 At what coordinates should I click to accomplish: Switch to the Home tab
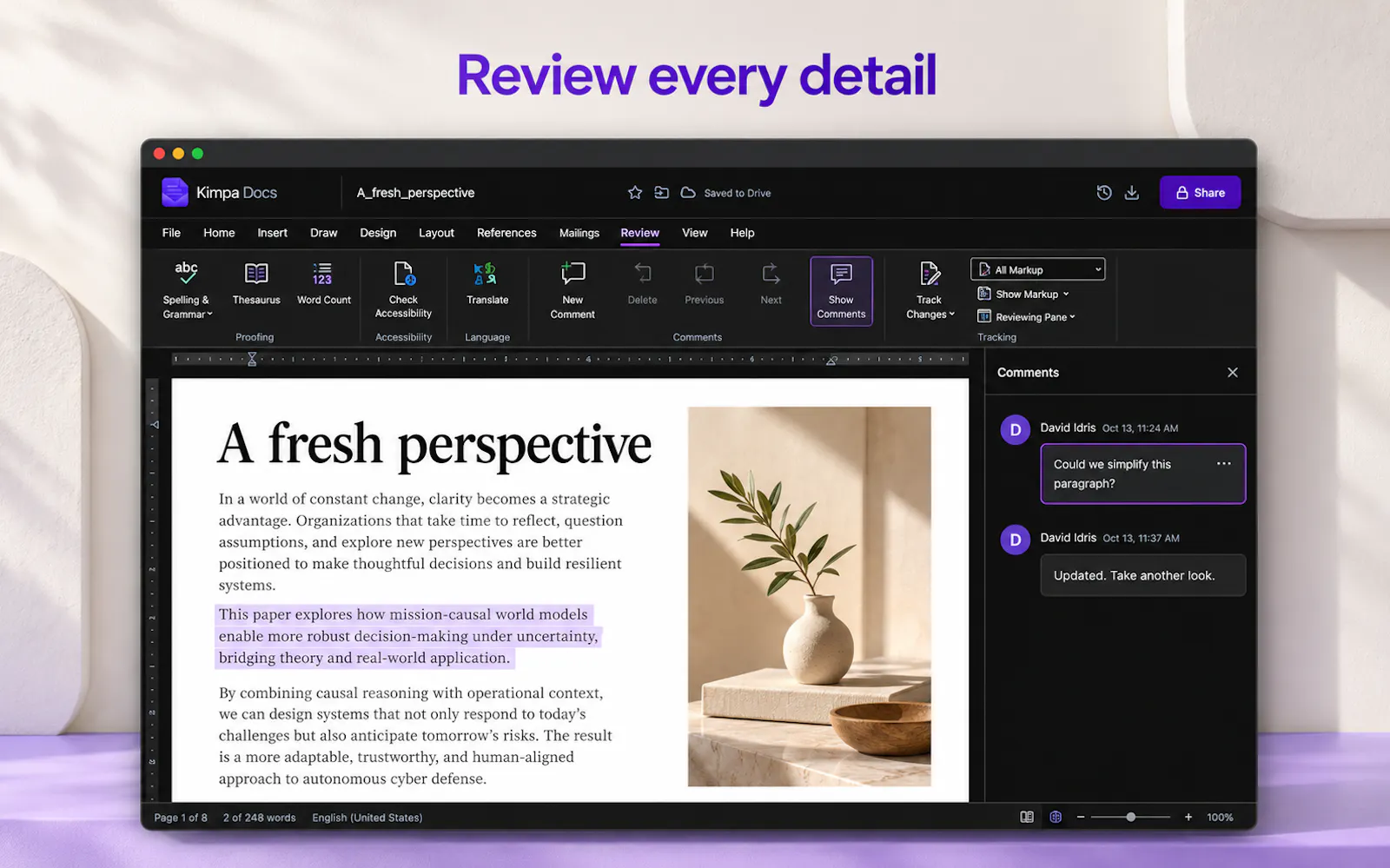tap(219, 233)
